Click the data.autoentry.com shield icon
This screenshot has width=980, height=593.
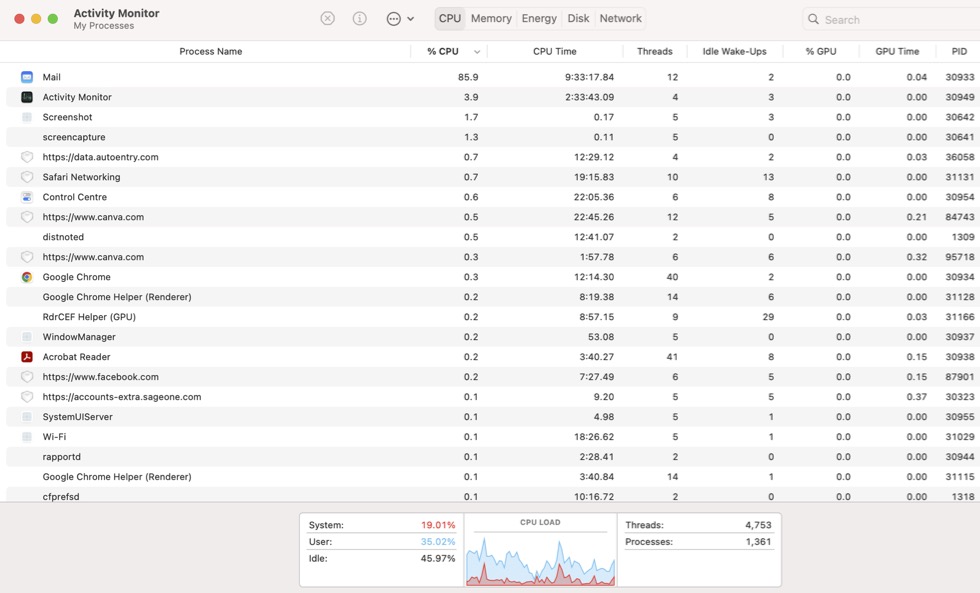coord(27,157)
